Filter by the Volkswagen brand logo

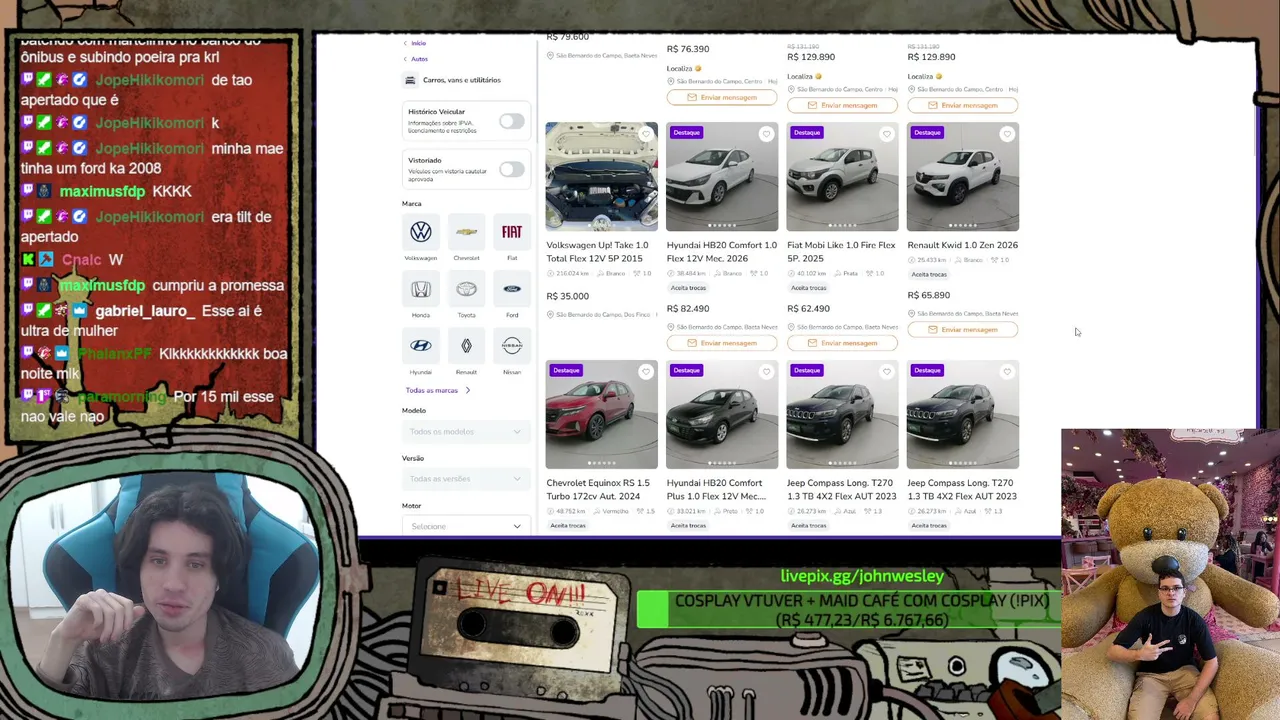coord(421,232)
